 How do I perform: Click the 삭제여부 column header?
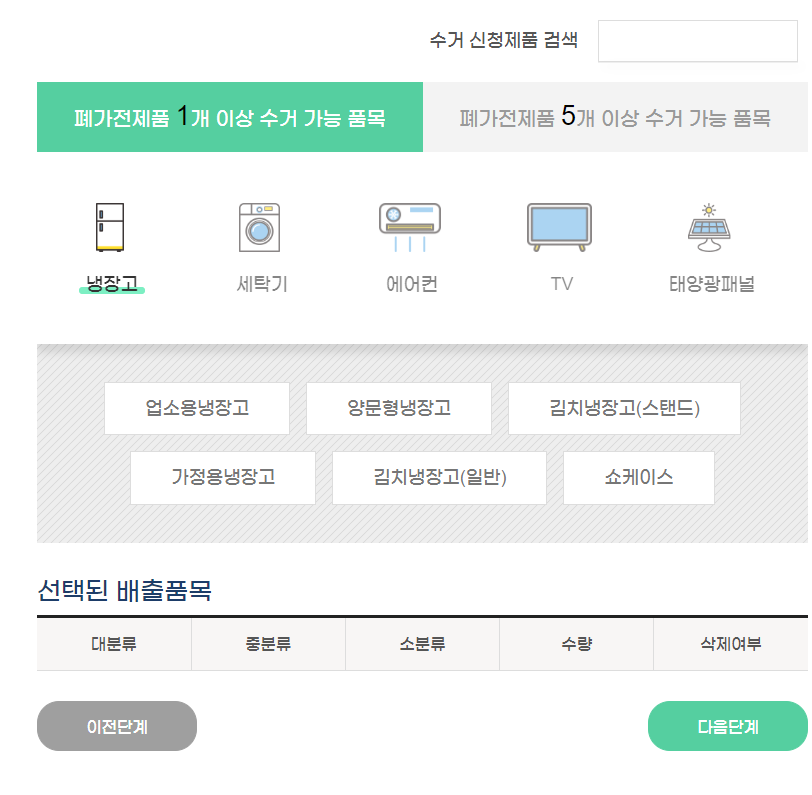[x=731, y=644]
